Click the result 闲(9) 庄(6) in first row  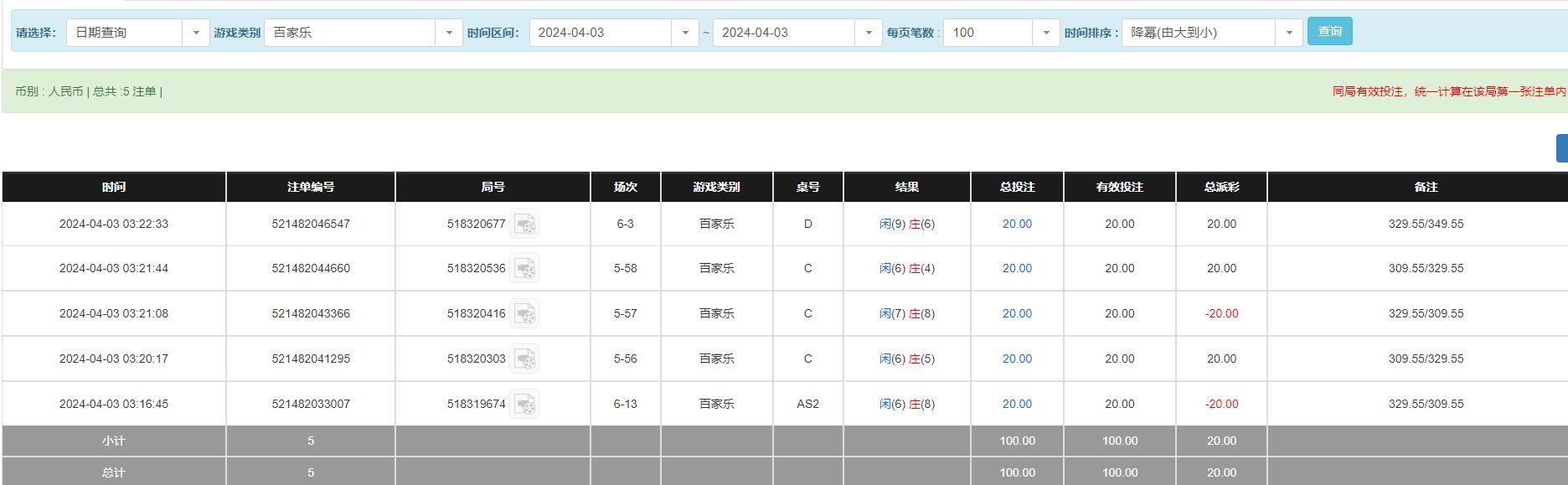[907, 224]
